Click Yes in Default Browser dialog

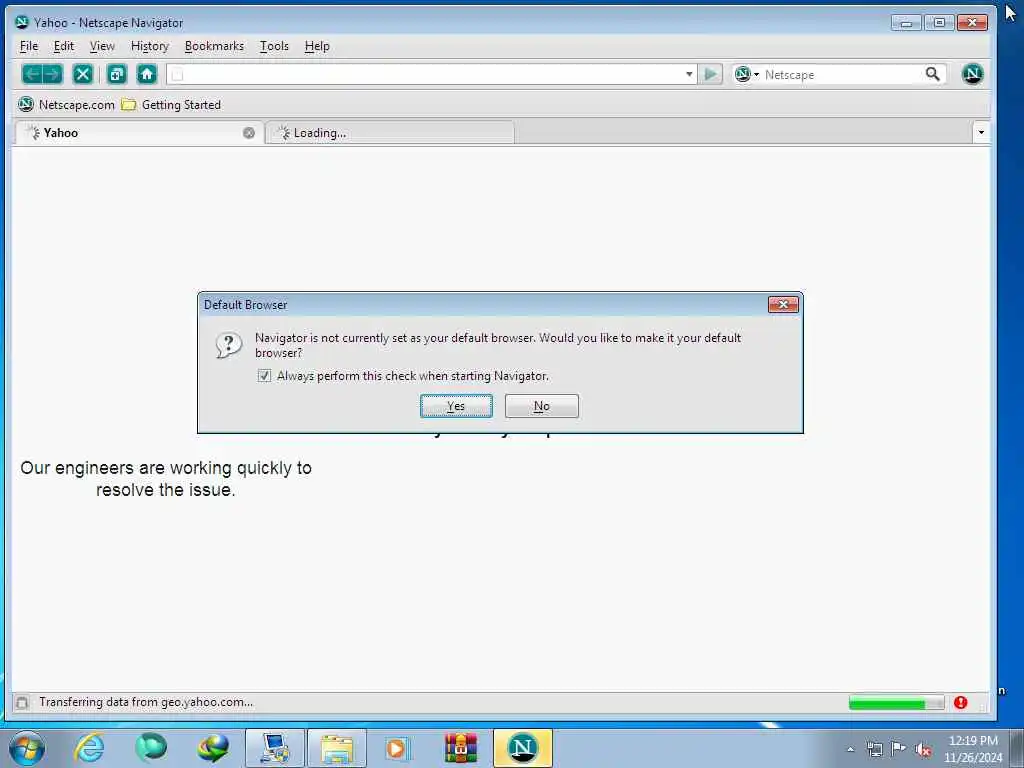coord(456,406)
